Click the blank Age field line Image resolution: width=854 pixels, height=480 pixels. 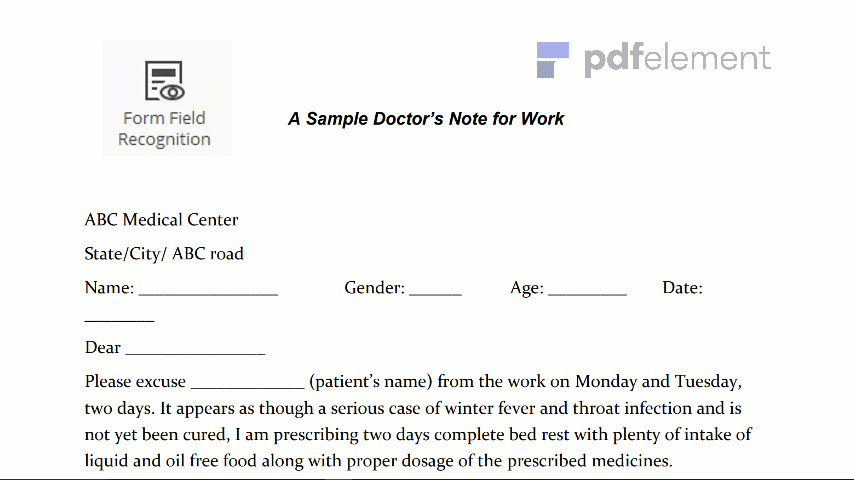click(587, 292)
